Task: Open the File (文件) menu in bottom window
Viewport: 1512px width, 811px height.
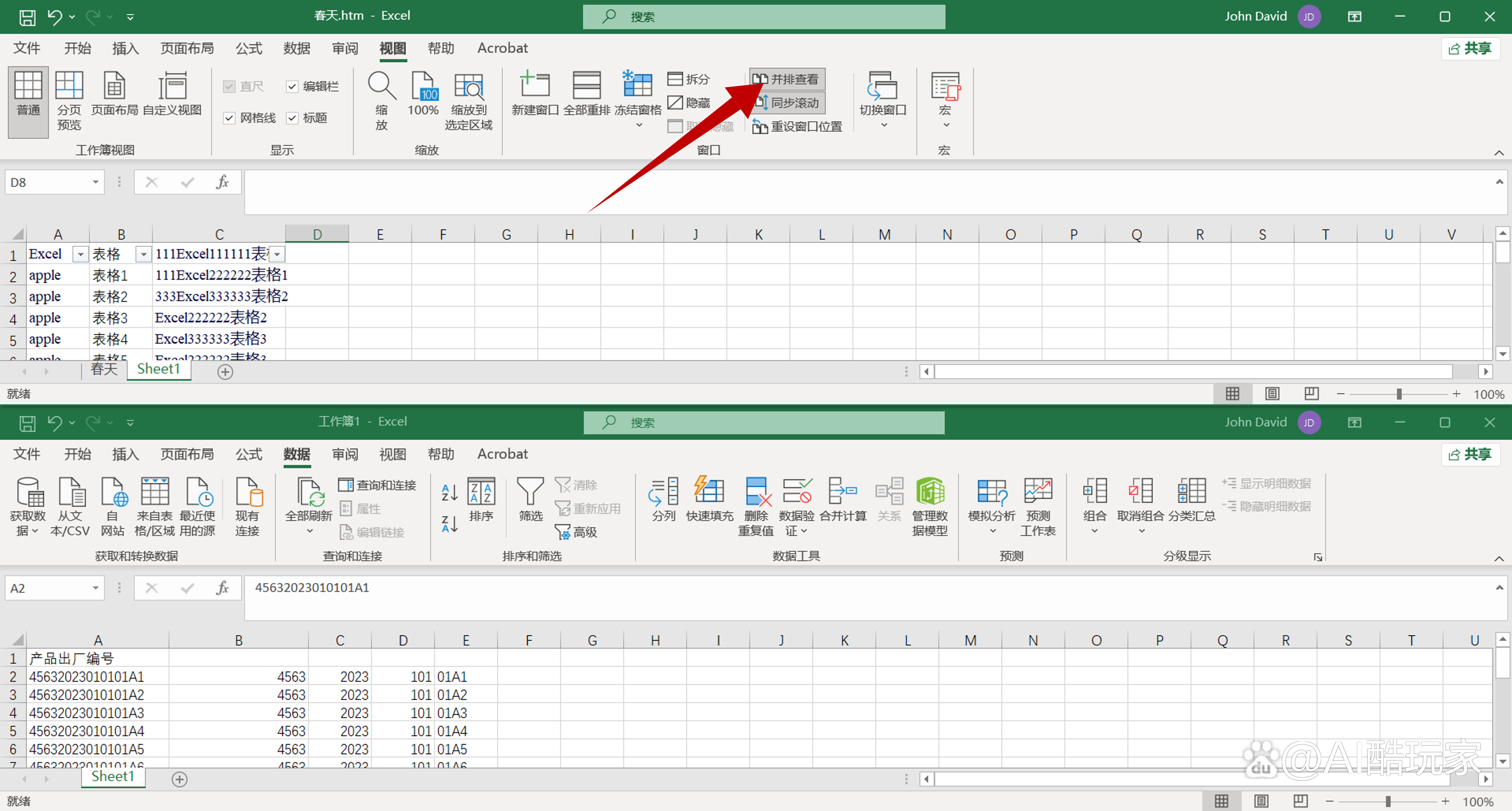Action: pos(26,454)
